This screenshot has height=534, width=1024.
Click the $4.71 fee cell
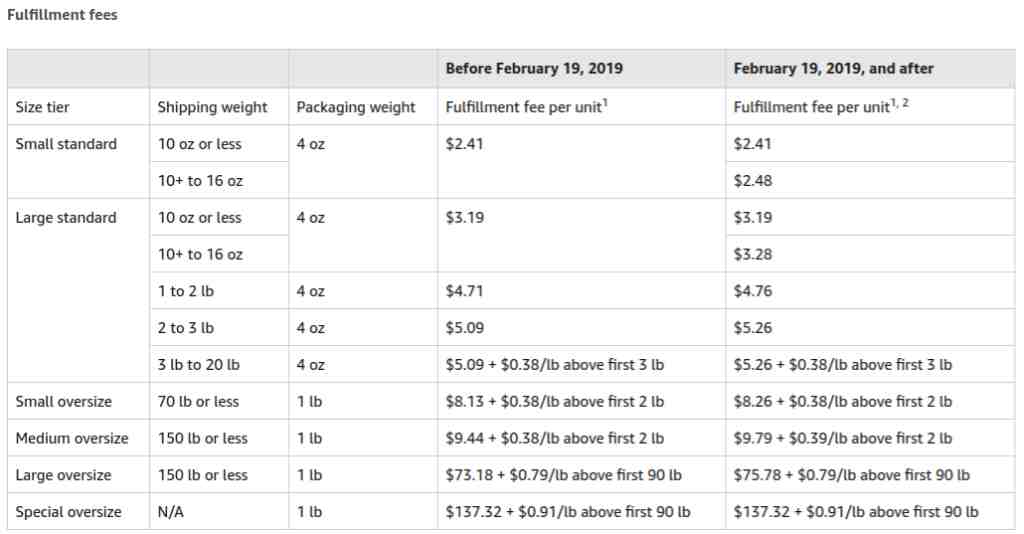tap(465, 291)
